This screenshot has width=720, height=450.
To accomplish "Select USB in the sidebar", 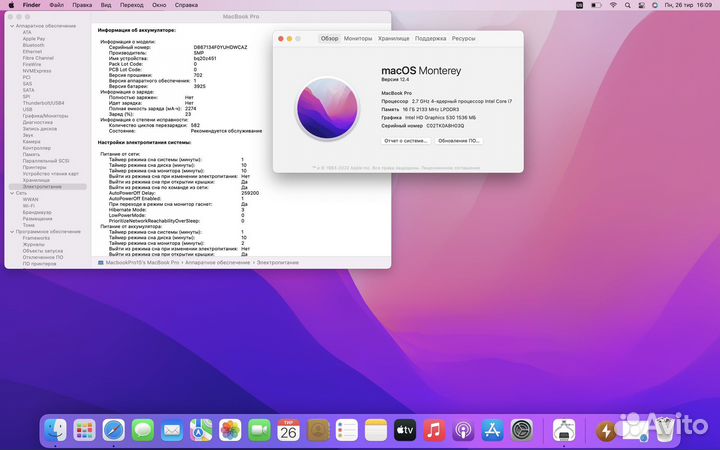I will [x=28, y=110].
